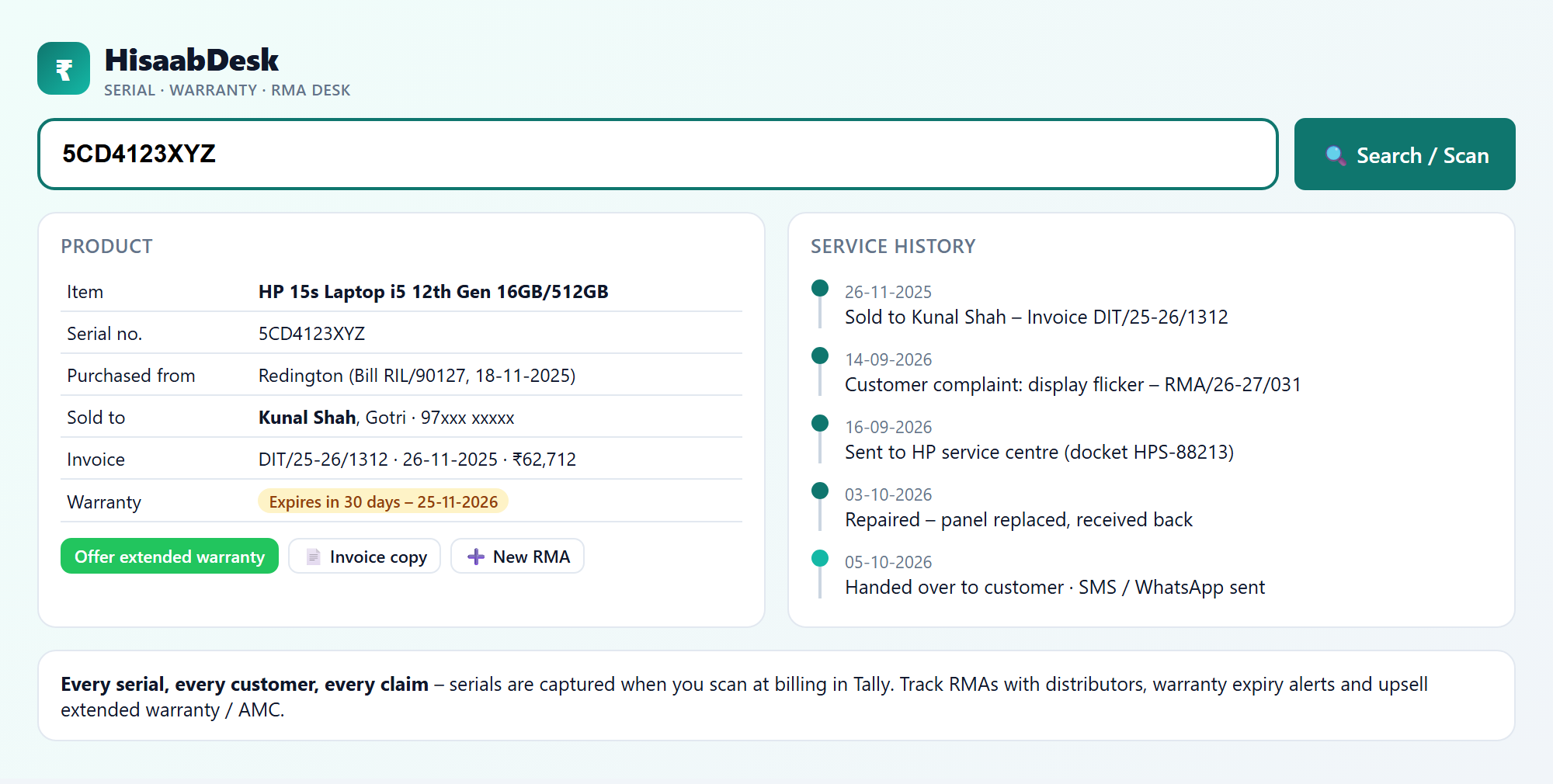Click the PRODUCT heading
Screen dimensions: 1553x784
click(106, 246)
